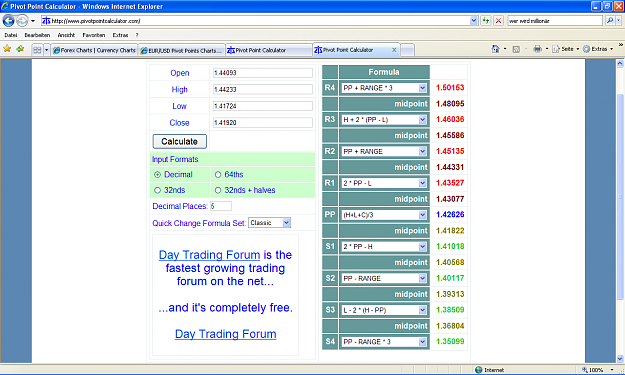Open the Favorites Center star icon
The image size is (625, 375).
[x=7, y=49]
